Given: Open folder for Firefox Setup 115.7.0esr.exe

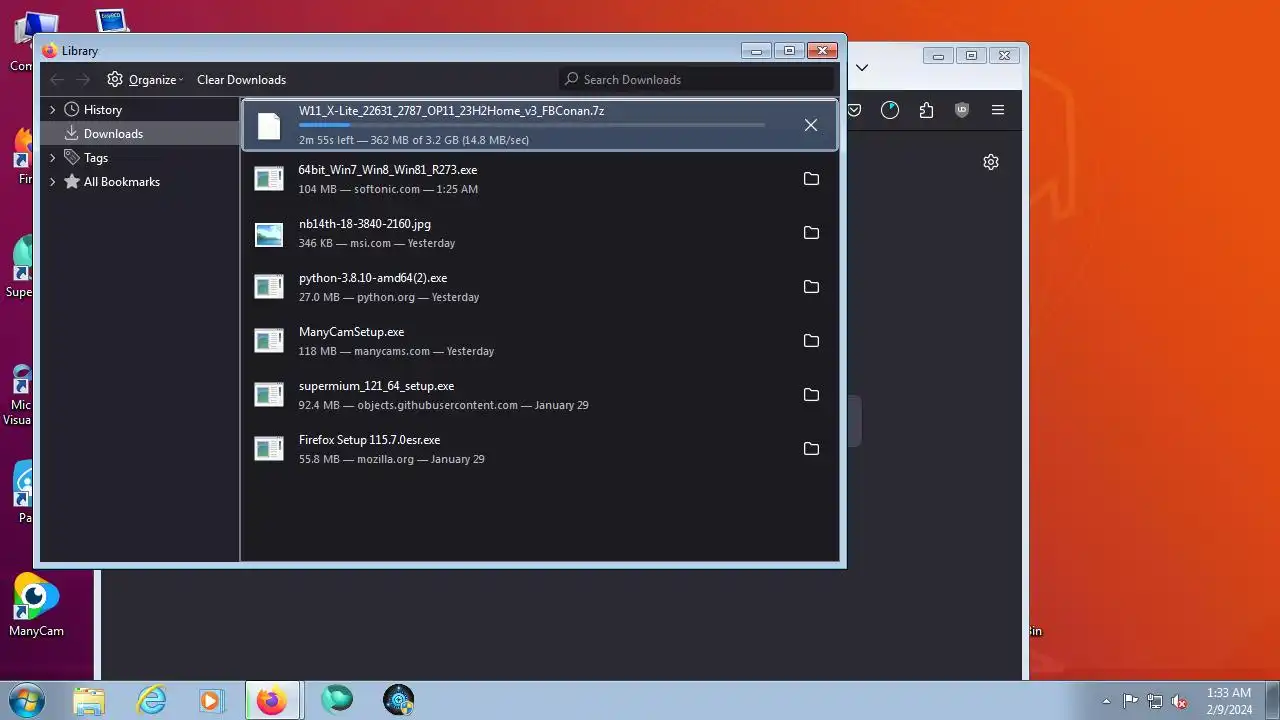Looking at the screenshot, I should [x=811, y=449].
